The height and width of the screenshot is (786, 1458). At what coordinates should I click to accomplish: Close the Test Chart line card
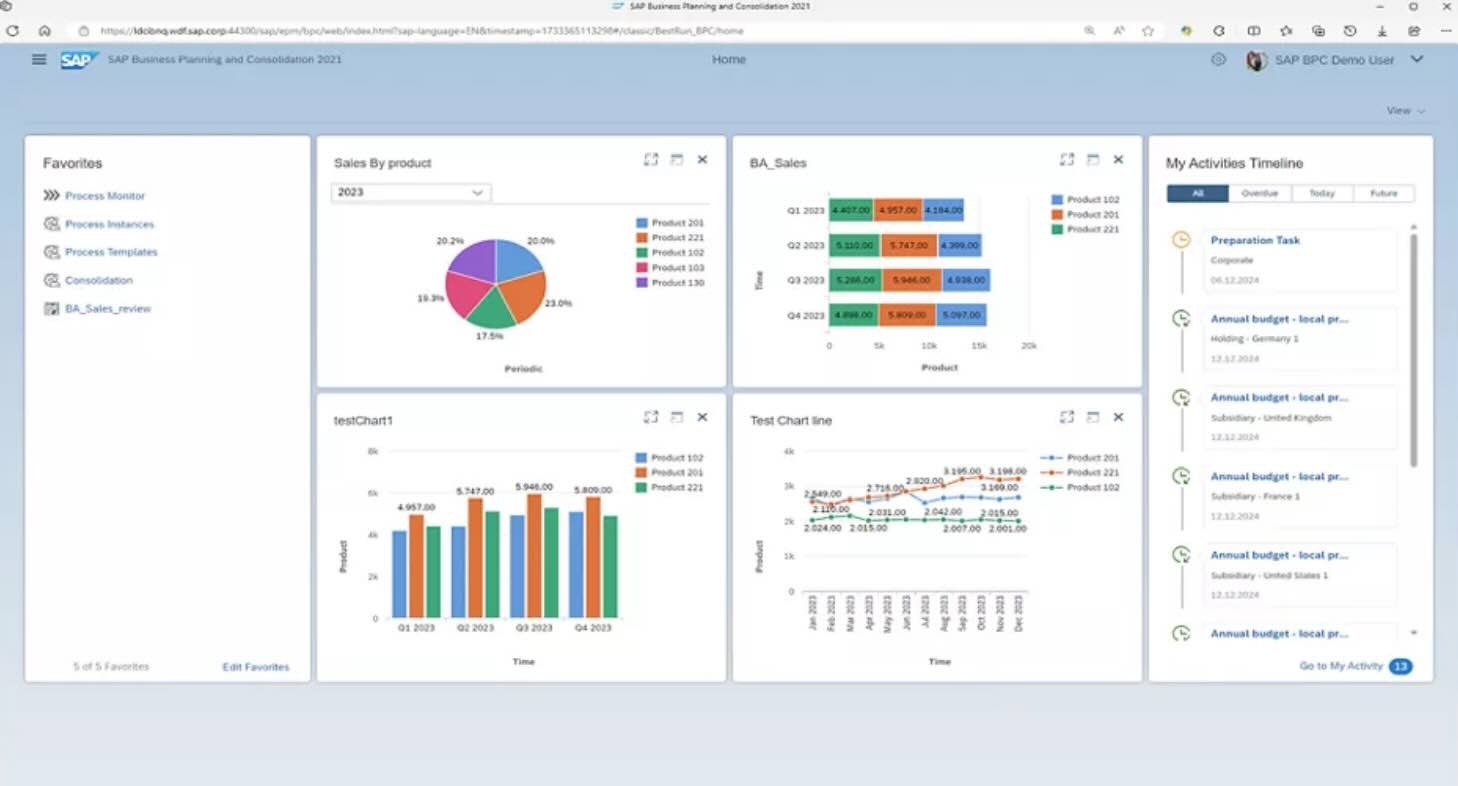(1118, 417)
